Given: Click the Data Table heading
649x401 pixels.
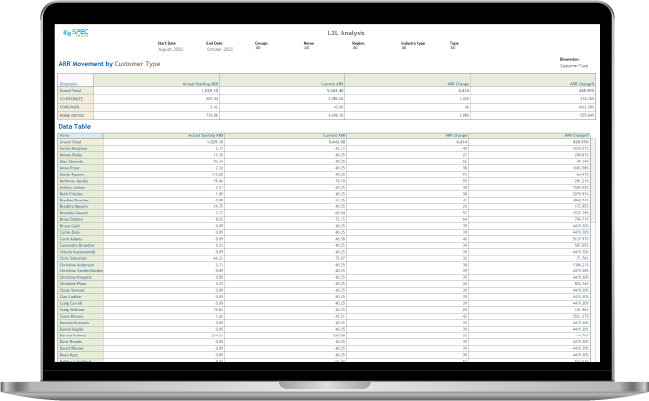Looking at the screenshot, I should point(75,127).
